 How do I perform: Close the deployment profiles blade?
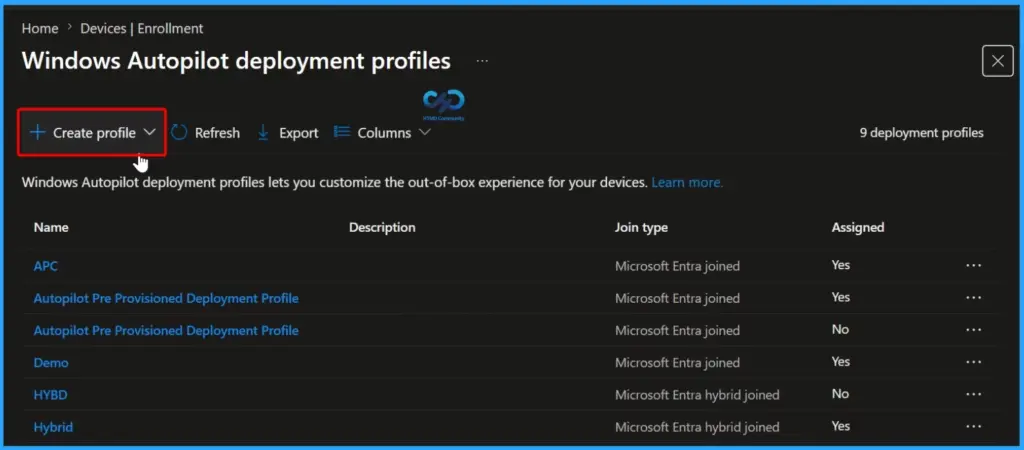coord(997,61)
